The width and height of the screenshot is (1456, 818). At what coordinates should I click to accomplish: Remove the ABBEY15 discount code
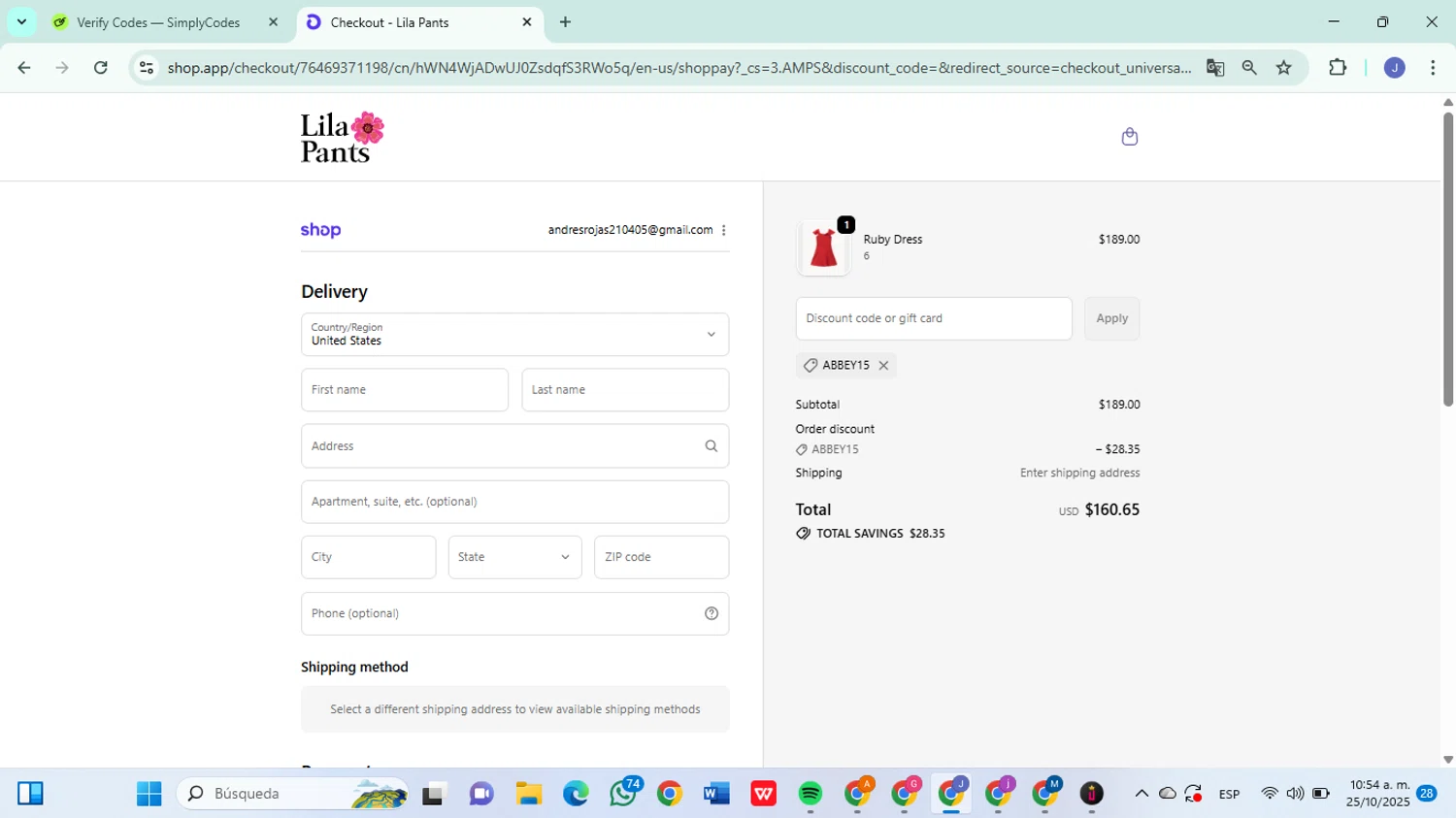click(x=883, y=366)
